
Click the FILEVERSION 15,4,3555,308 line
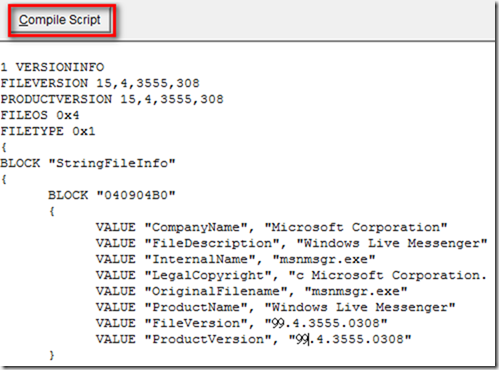(x=100, y=83)
